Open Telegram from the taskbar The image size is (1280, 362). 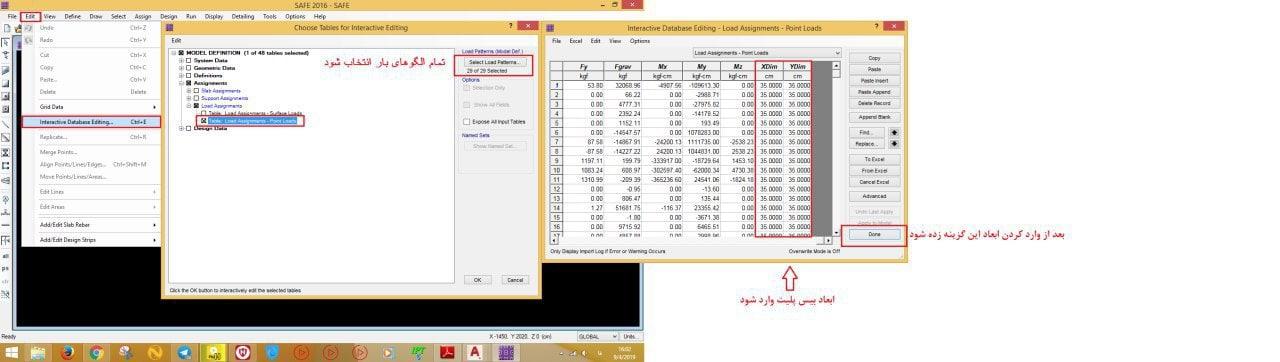tap(185, 352)
